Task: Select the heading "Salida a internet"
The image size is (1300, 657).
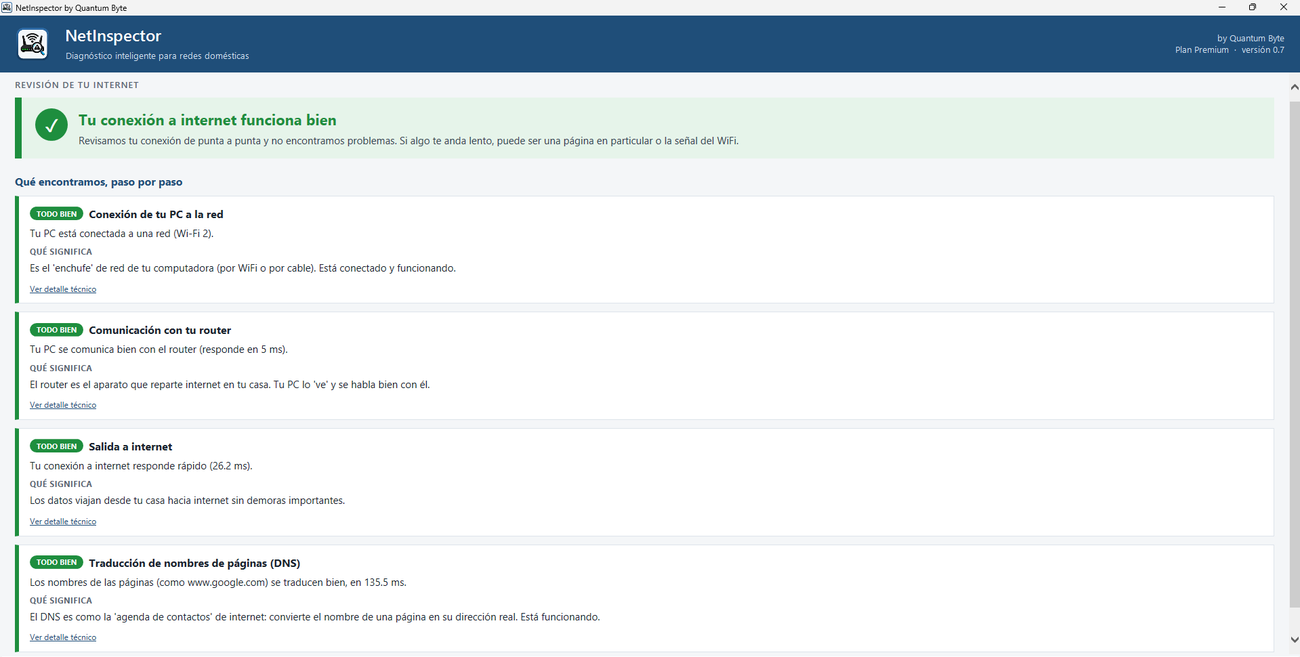Action: (131, 447)
